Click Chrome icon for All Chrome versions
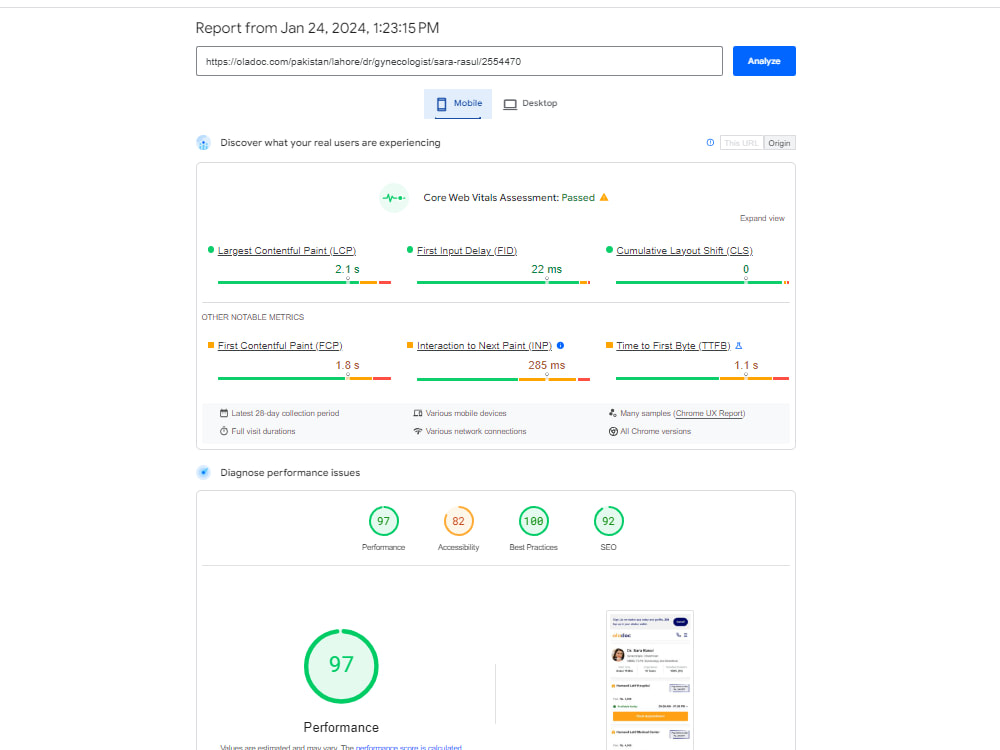Screen dimensions: 1000x750 (x=613, y=431)
